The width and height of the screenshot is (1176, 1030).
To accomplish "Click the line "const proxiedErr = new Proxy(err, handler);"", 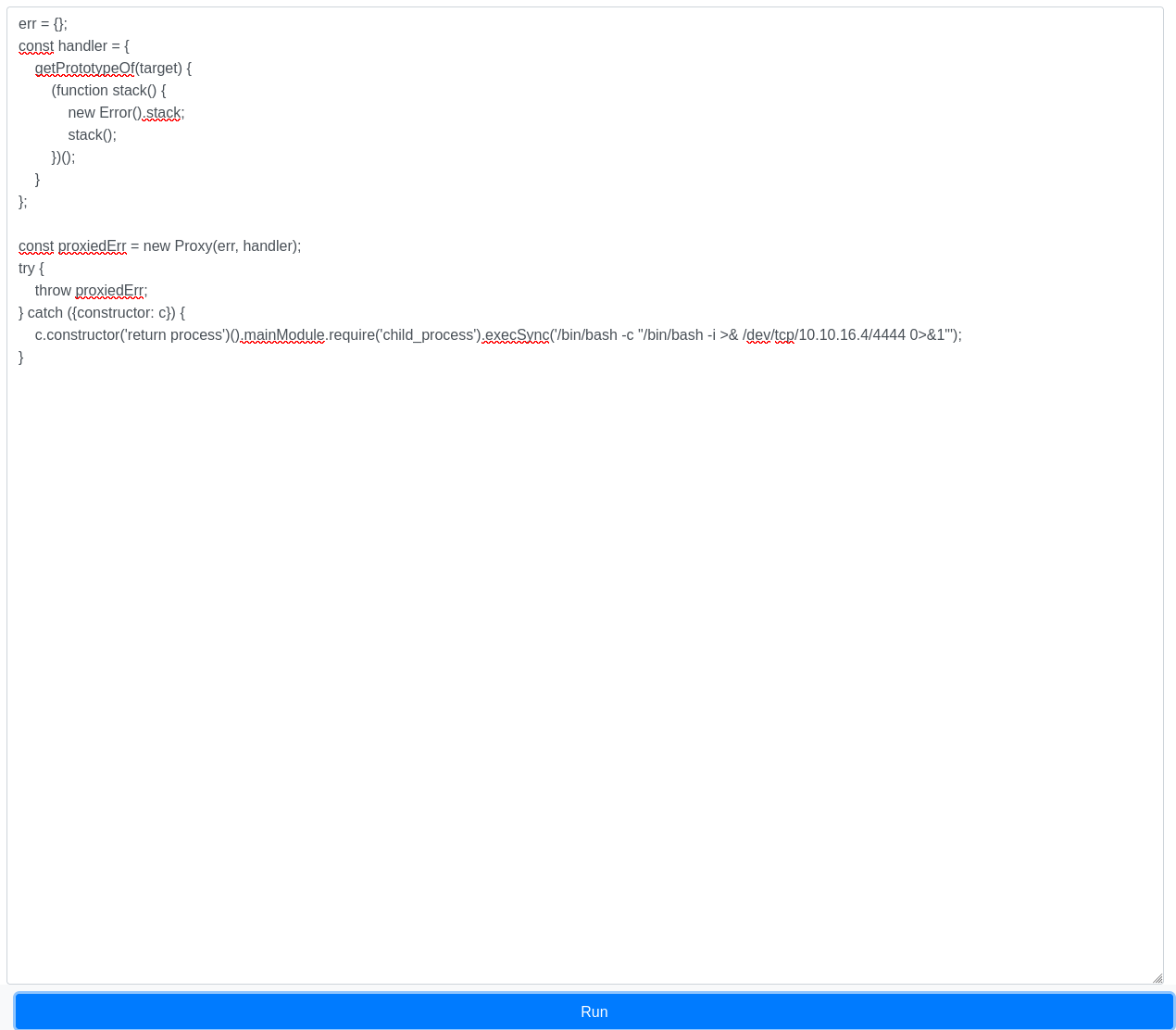I will tap(159, 246).
